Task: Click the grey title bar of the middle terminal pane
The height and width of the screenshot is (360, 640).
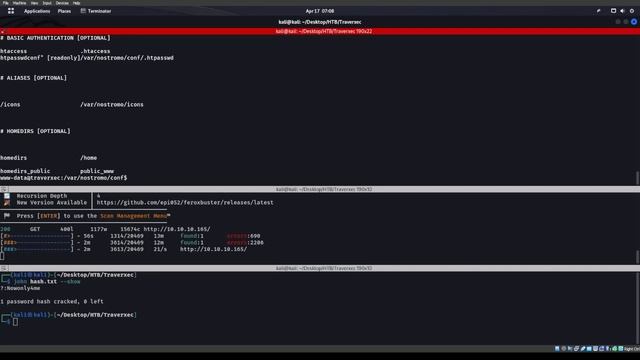Action: coord(320,189)
